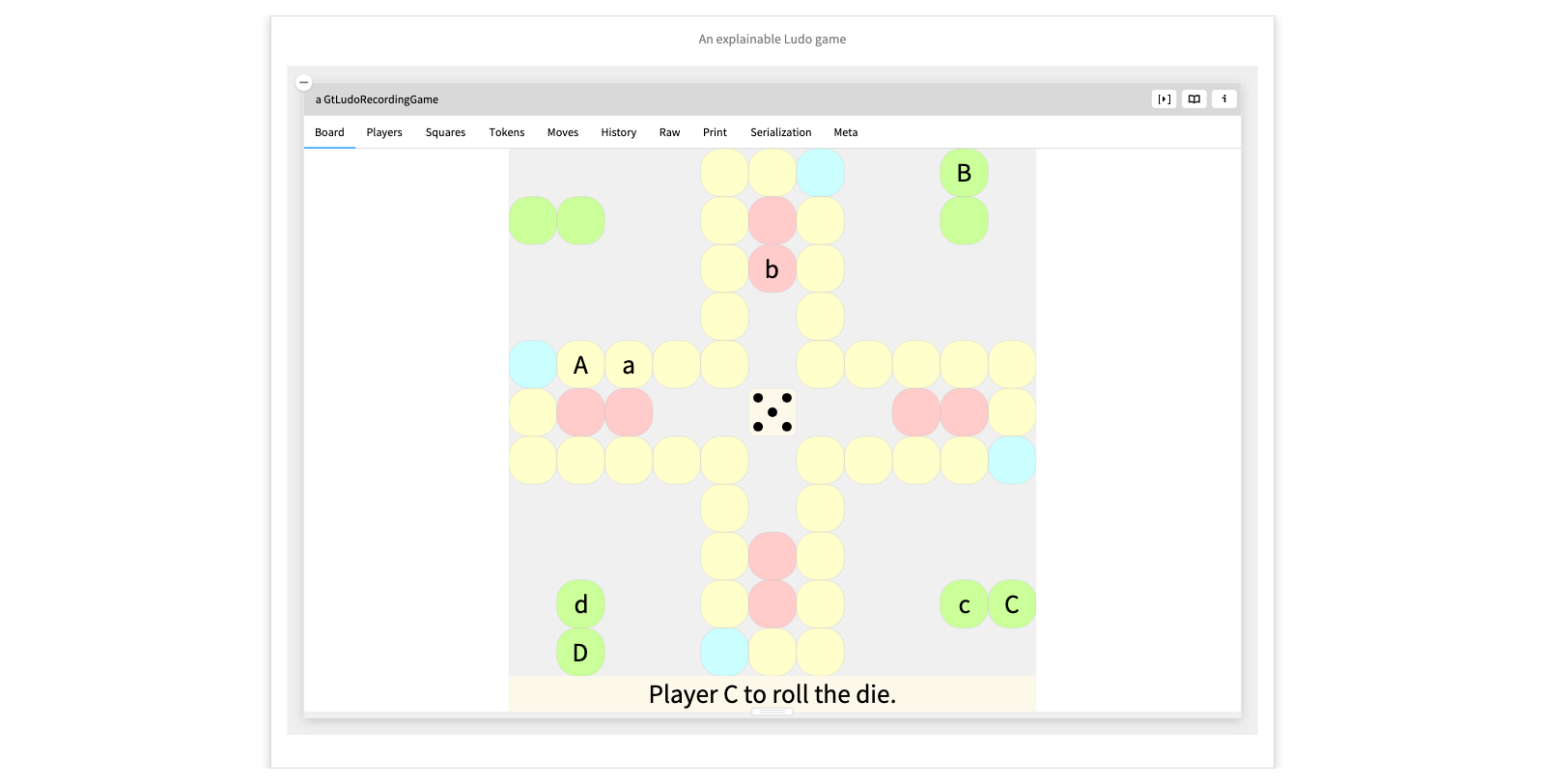Image resolution: width=1545 pixels, height=784 pixels.
Task: Collapse the snippet using the round minus button
Action: 303,83
